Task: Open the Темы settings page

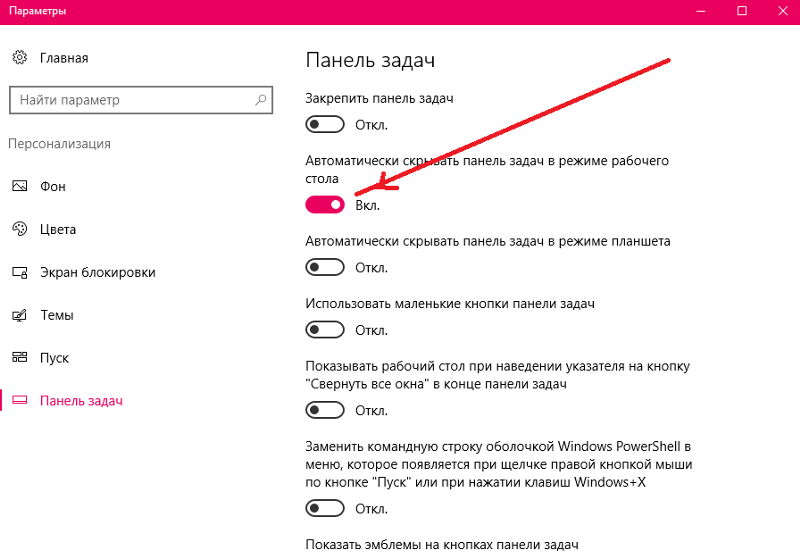Action: tap(57, 315)
